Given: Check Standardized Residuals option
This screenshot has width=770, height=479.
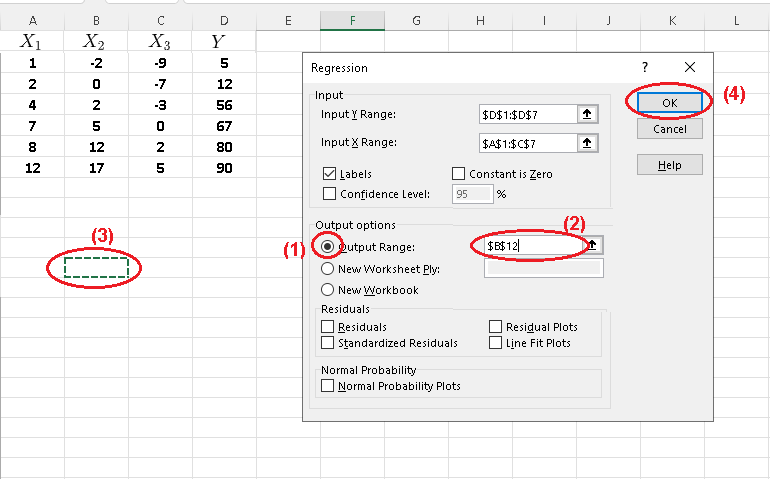Looking at the screenshot, I should click(328, 343).
